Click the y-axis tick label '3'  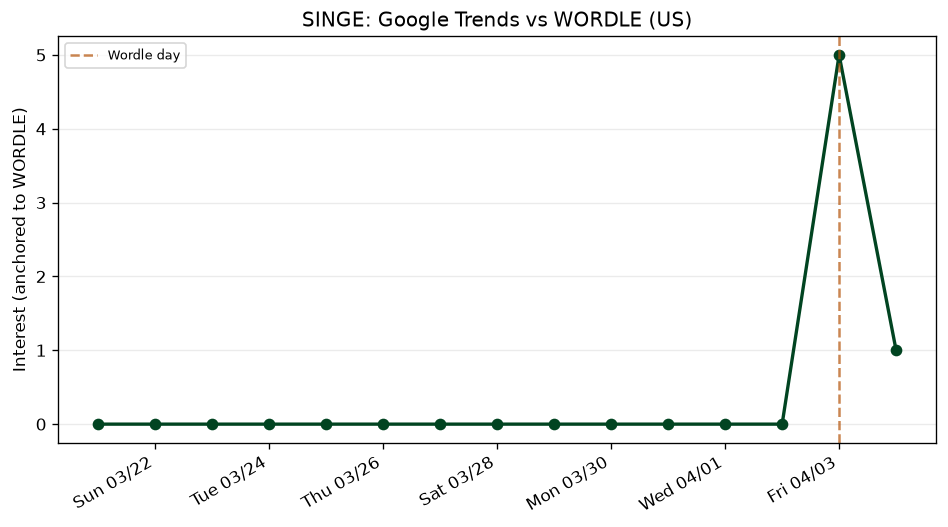coord(41,203)
